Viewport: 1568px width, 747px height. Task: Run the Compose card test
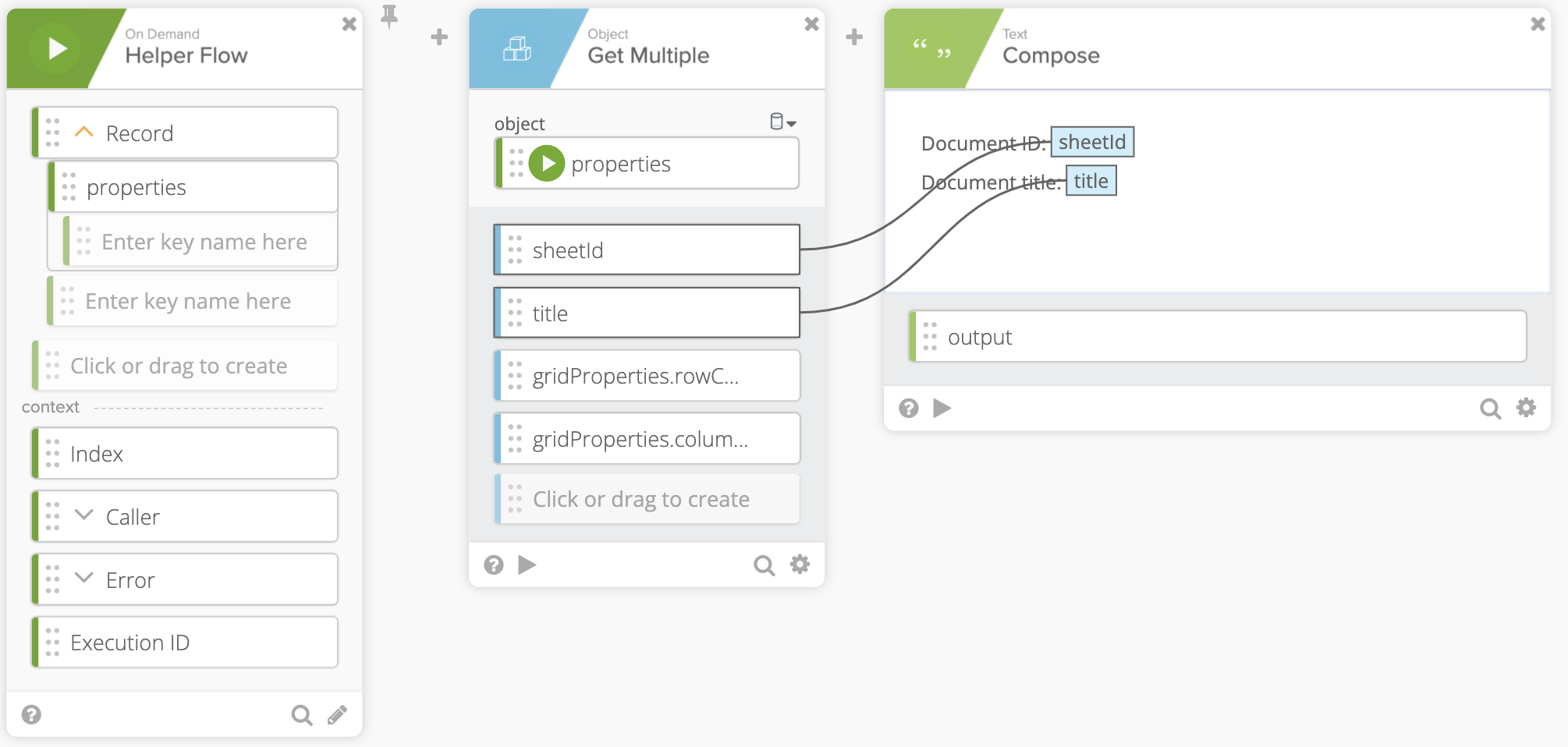(942, 408)
